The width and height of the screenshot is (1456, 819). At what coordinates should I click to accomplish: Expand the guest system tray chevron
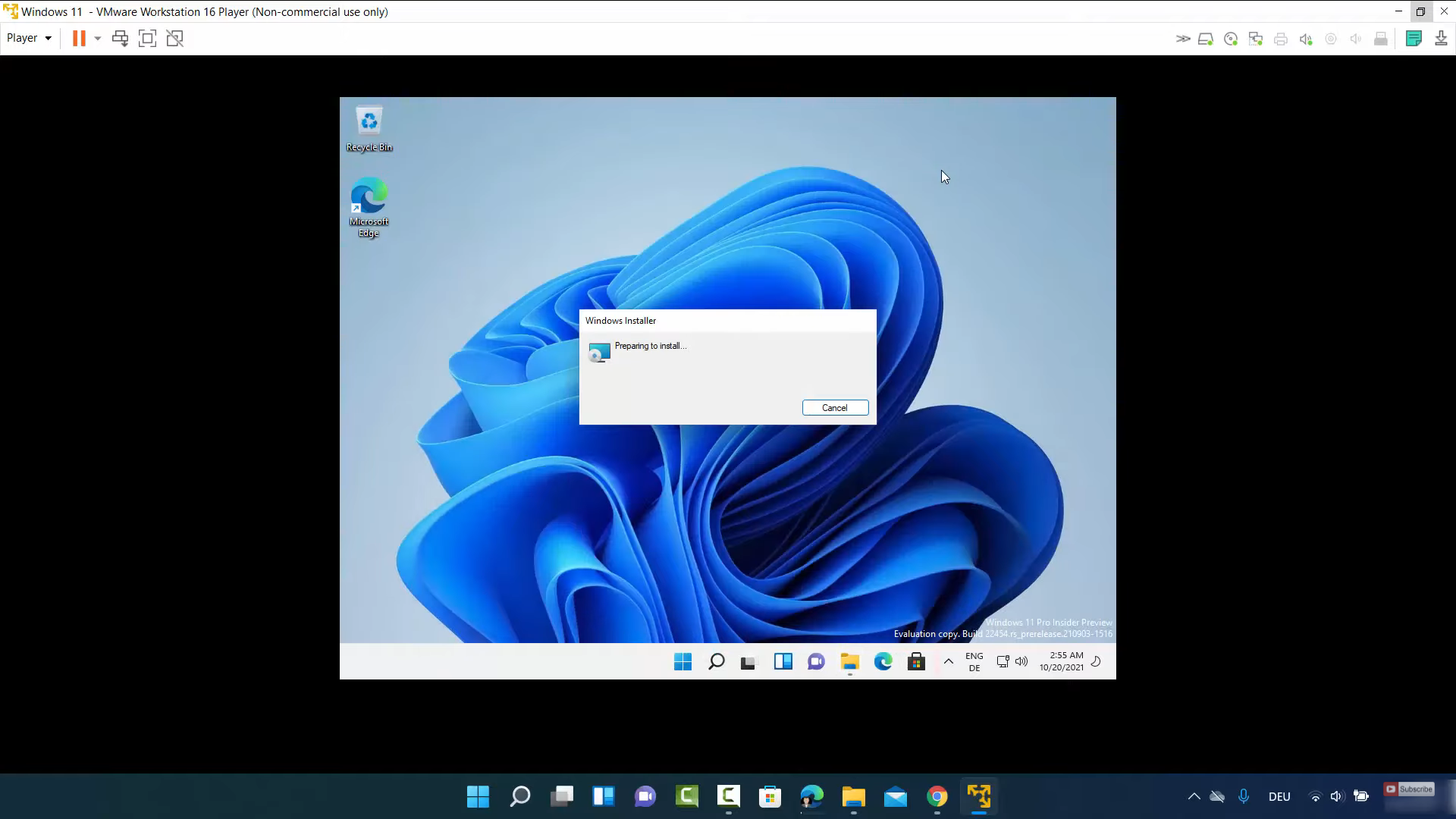[x=948, y=661]
